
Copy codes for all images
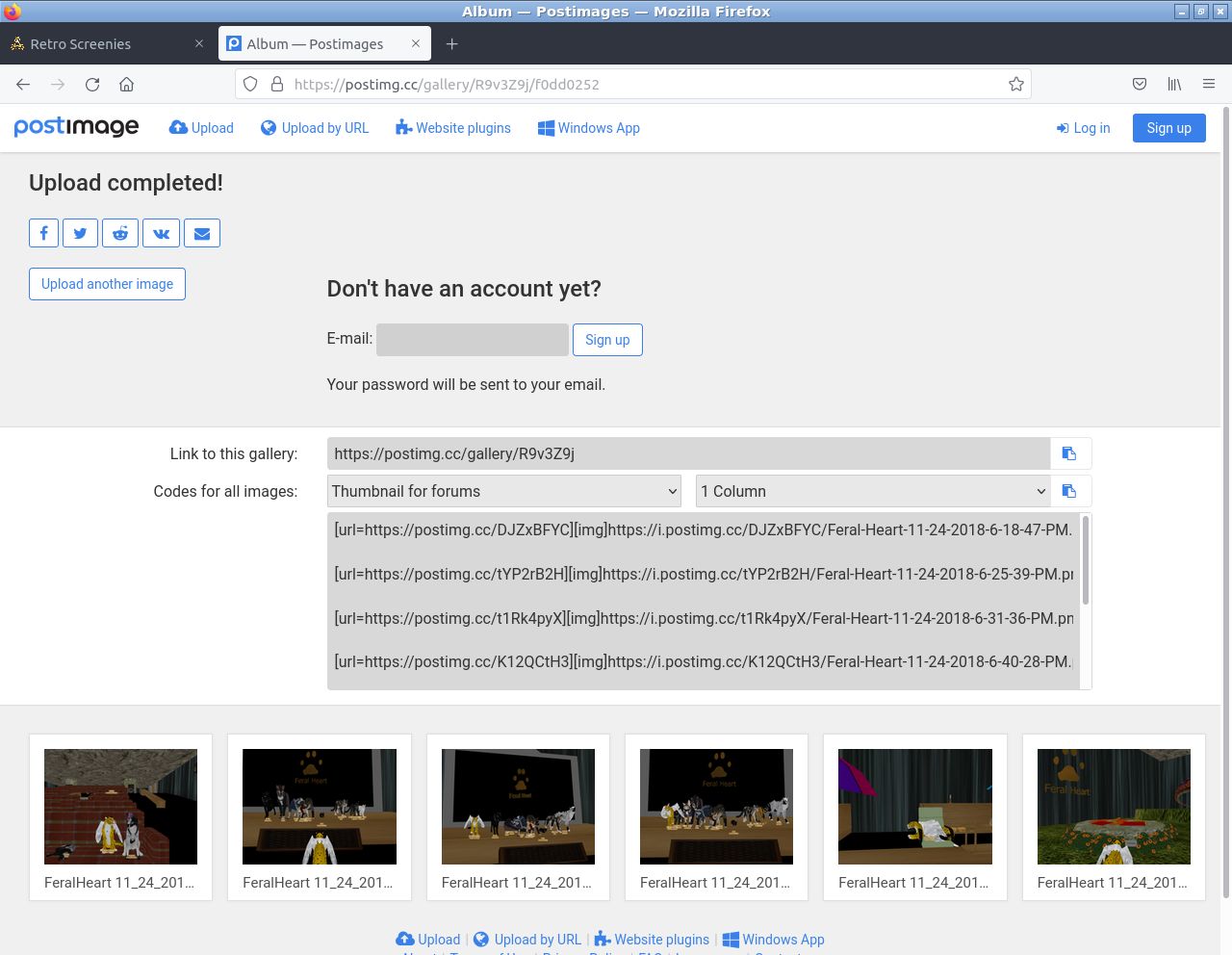click(x=1069, y=491)
